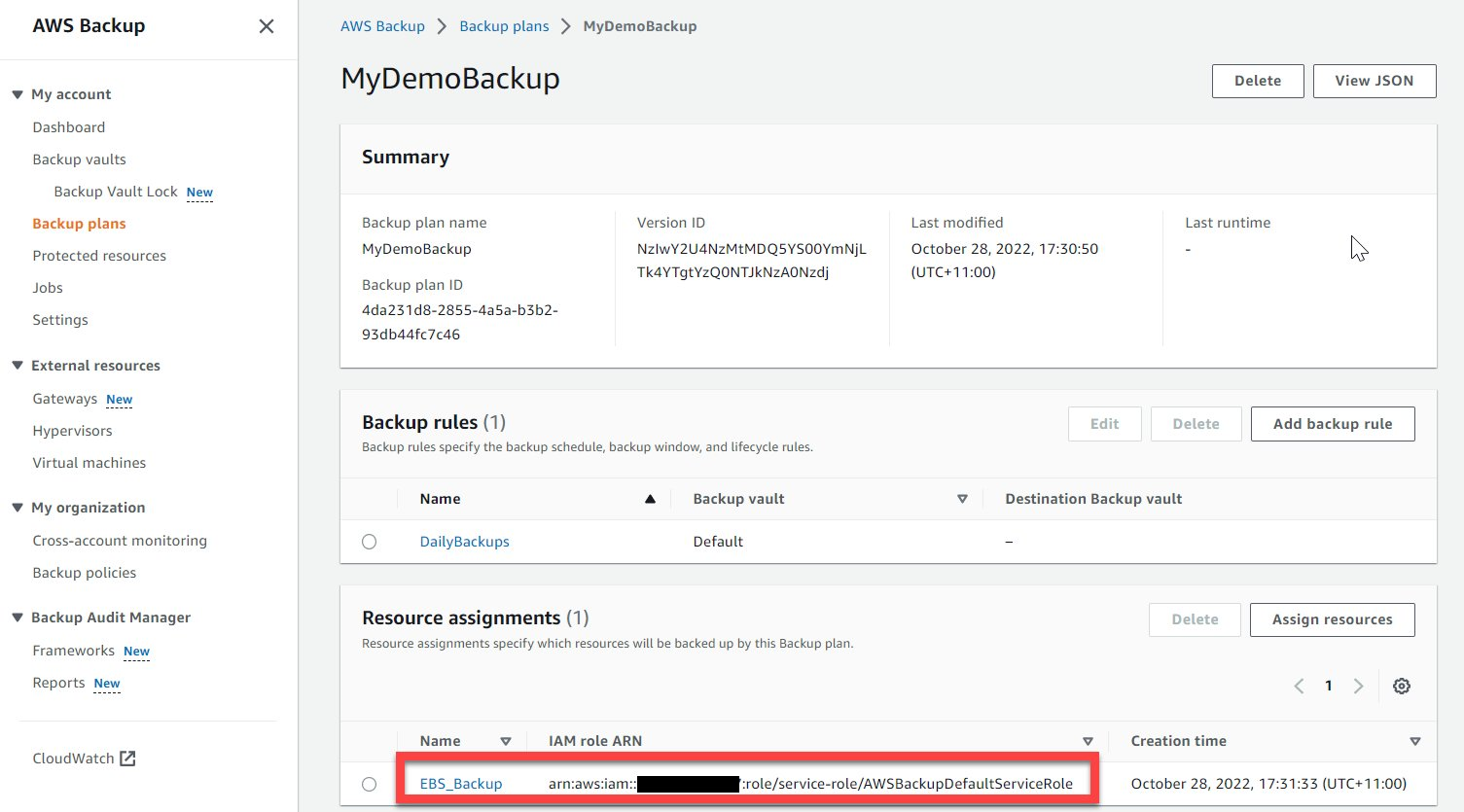Open Settings in the sidebar

click(60, 320)
